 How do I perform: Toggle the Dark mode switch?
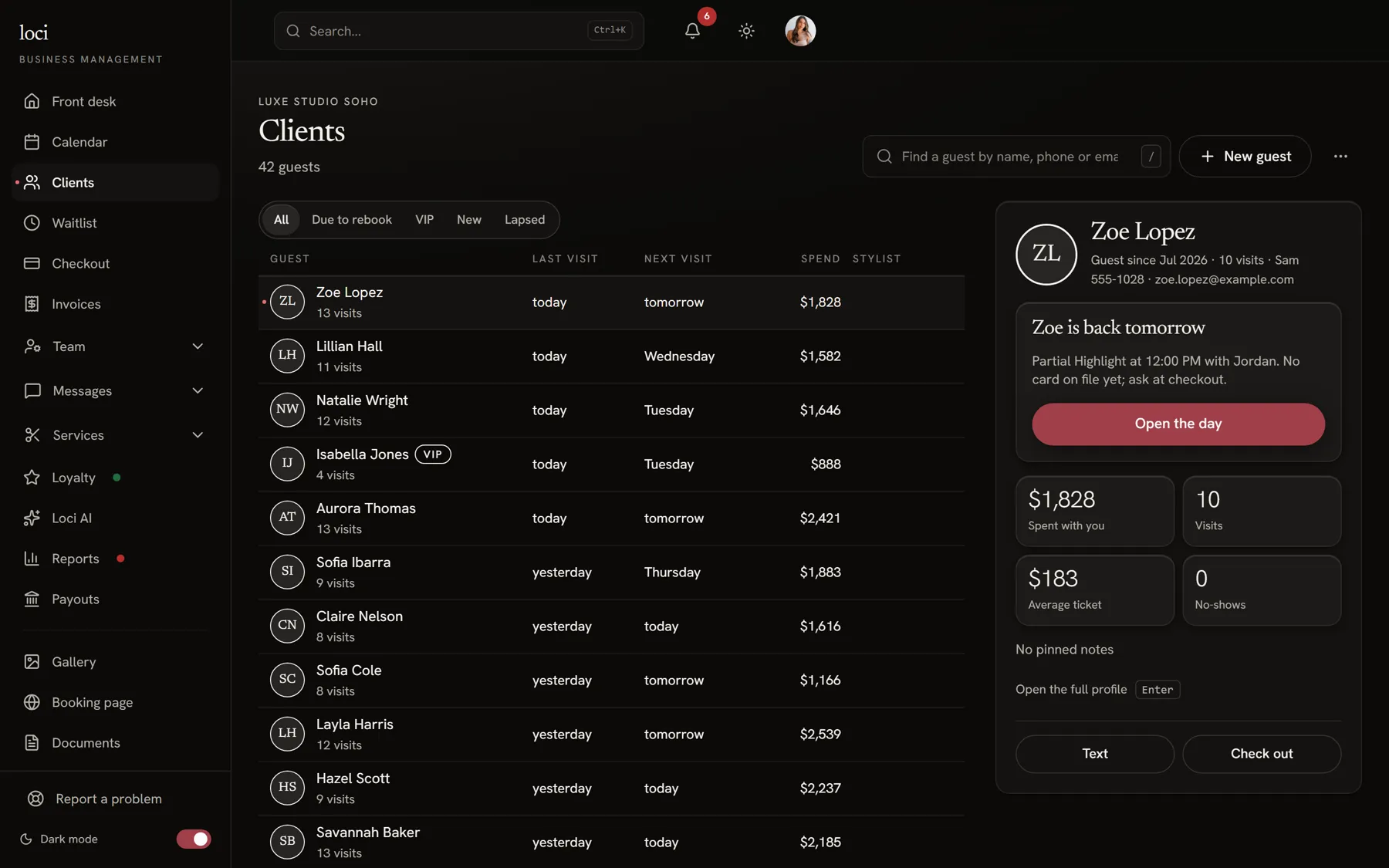pos(194,839)
